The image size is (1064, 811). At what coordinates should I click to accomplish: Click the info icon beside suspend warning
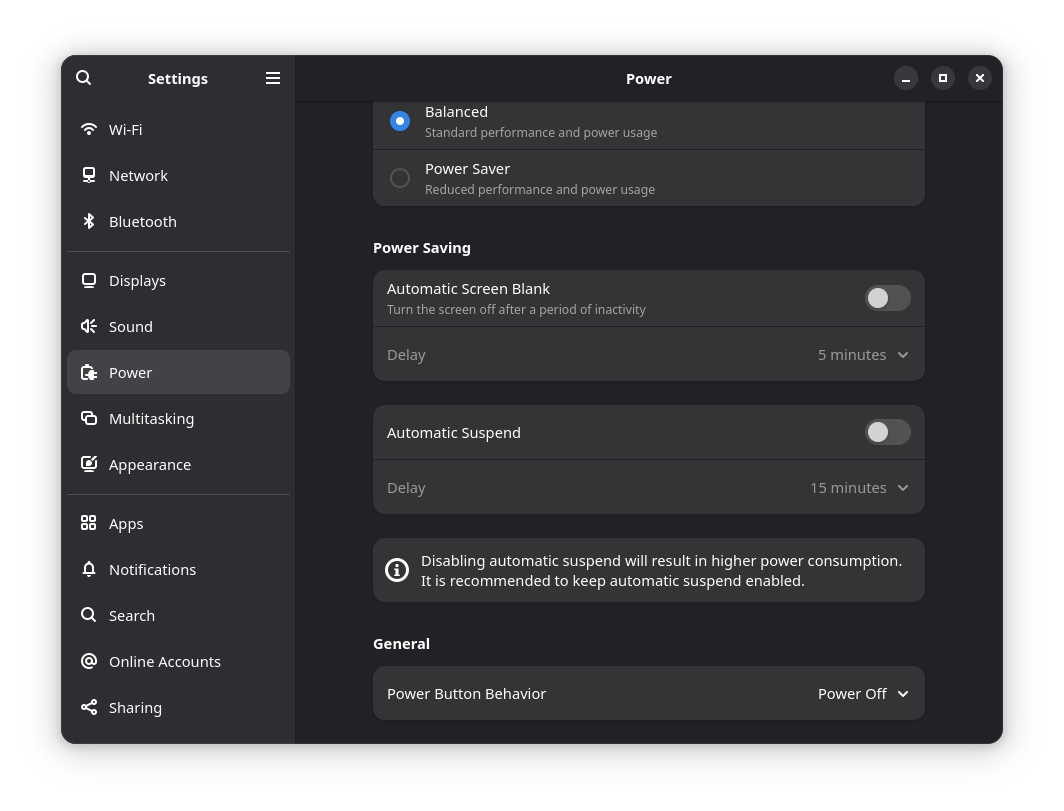tap(397, 570)
